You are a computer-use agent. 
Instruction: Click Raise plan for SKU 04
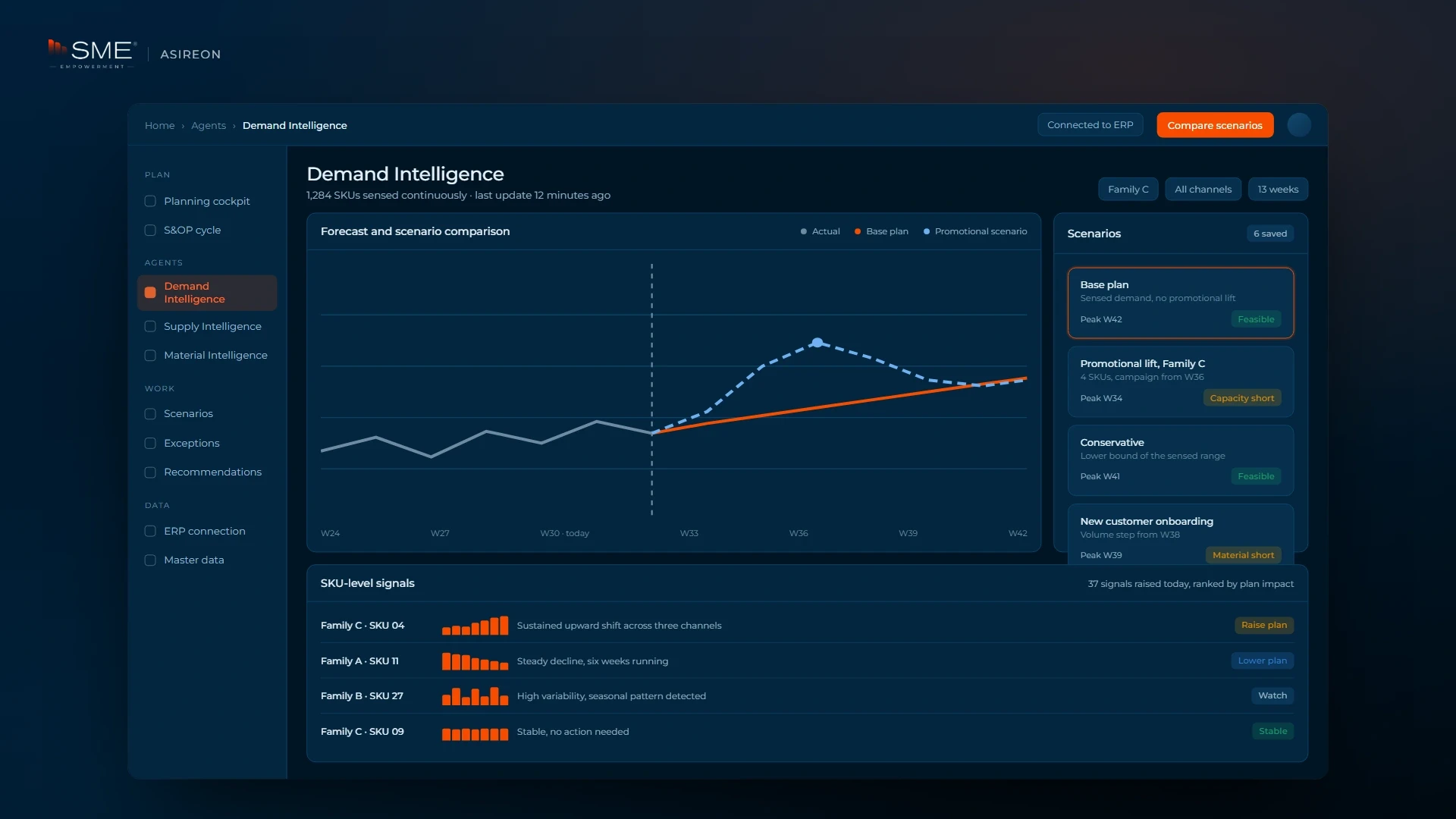click(x=1264, y=625)
